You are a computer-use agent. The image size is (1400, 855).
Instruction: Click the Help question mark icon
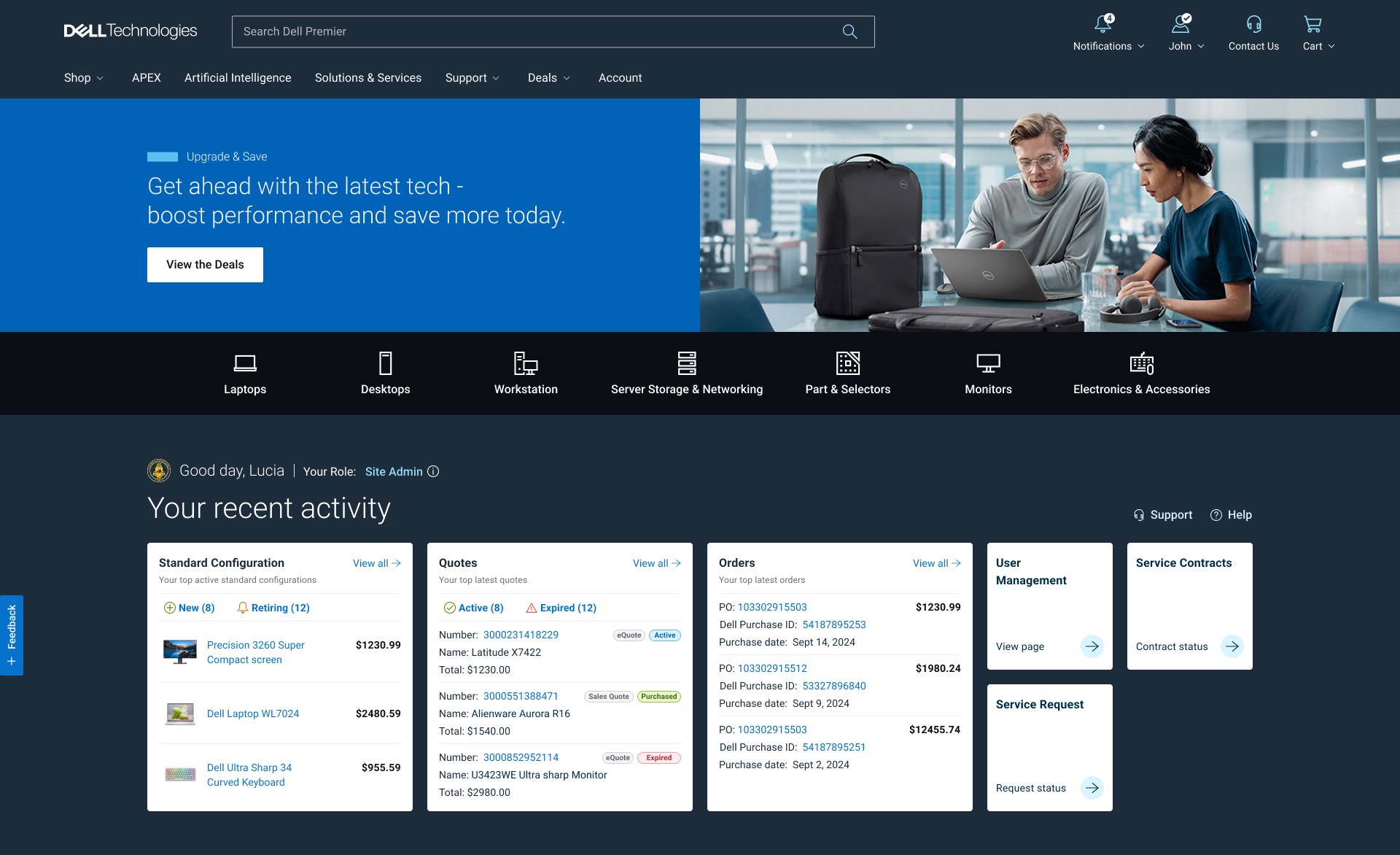tap(1216, 515)
